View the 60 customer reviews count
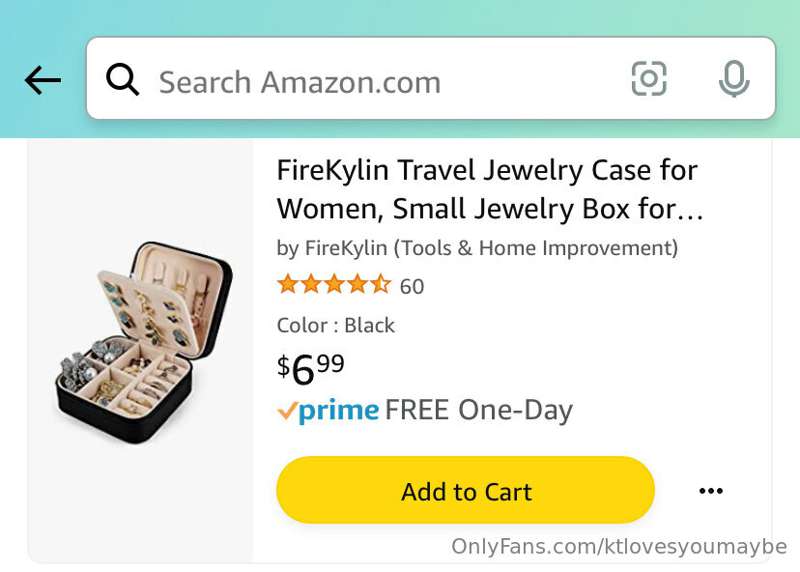 coord(412,286)
